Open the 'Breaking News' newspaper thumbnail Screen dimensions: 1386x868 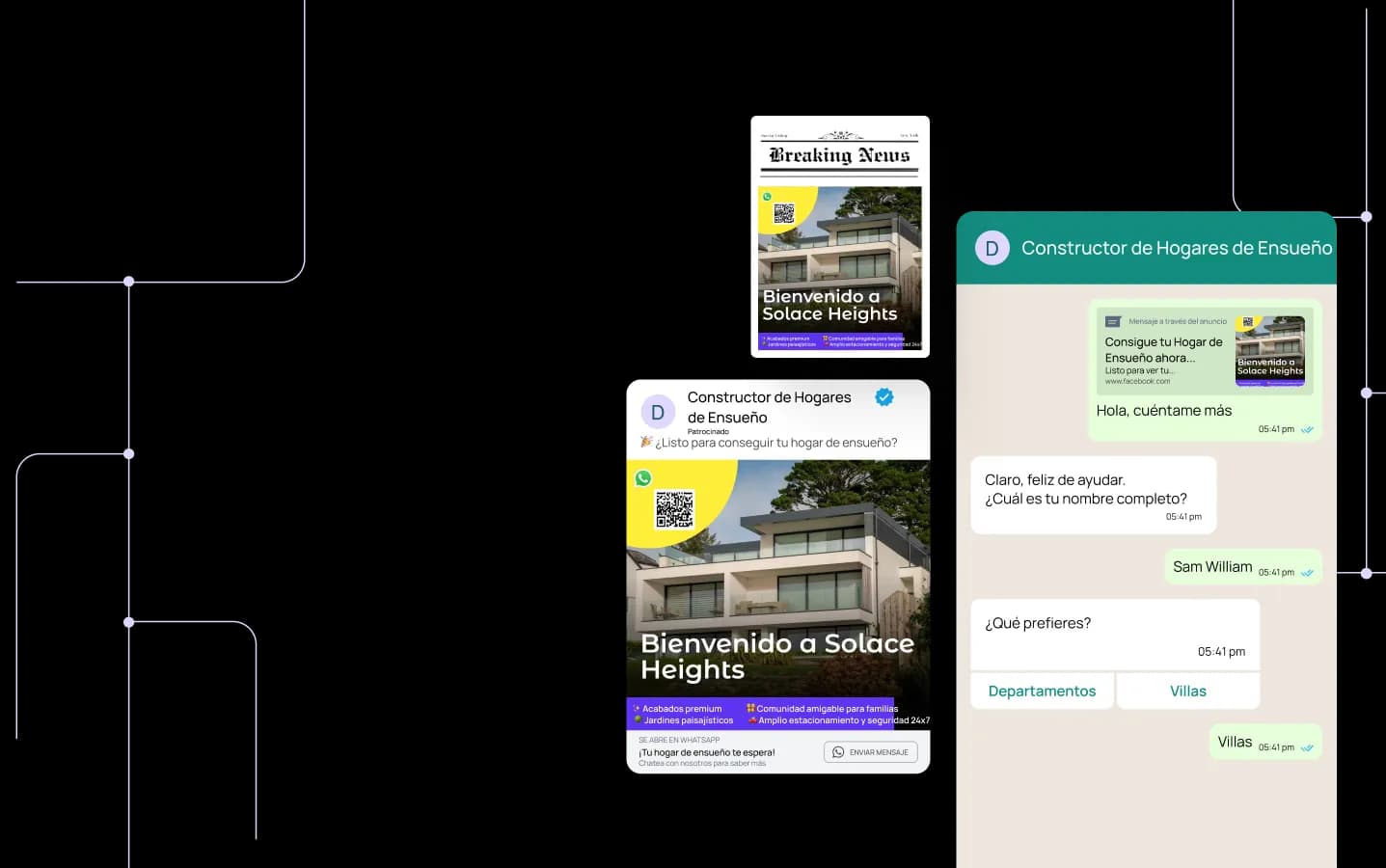pyautogui.click(x=839, y=236)
